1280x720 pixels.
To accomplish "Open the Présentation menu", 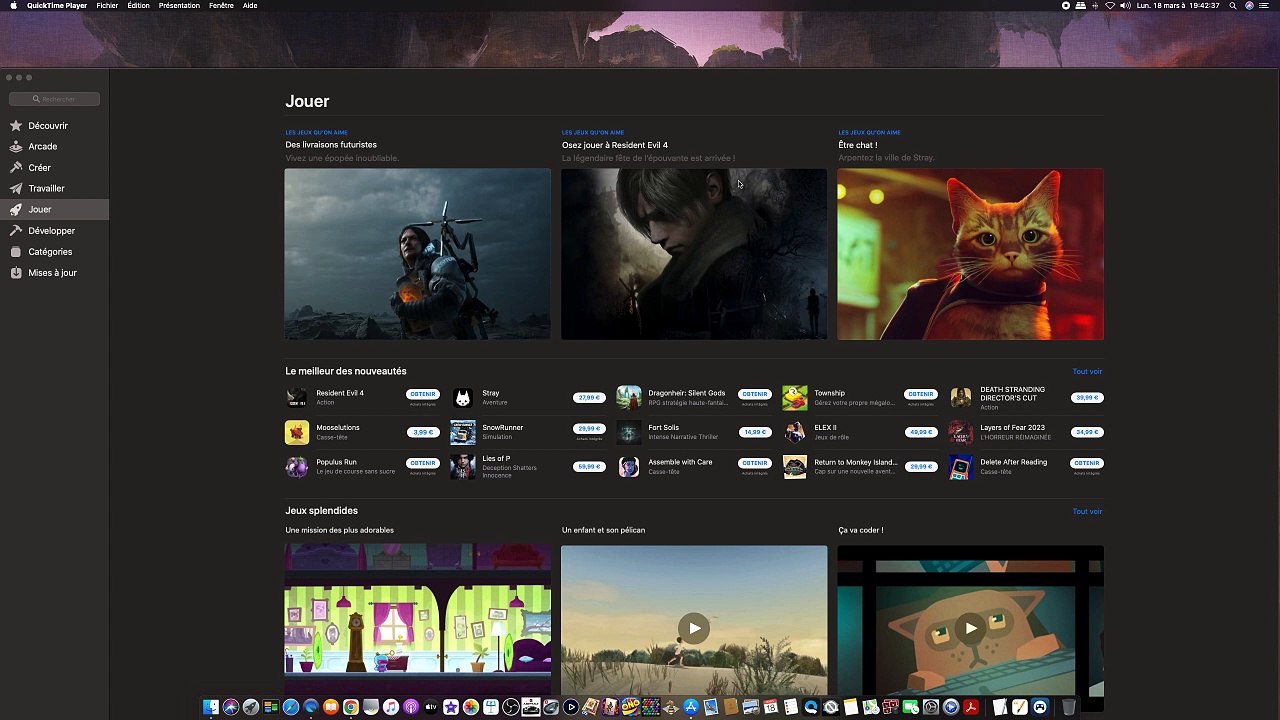I will 179,6.
